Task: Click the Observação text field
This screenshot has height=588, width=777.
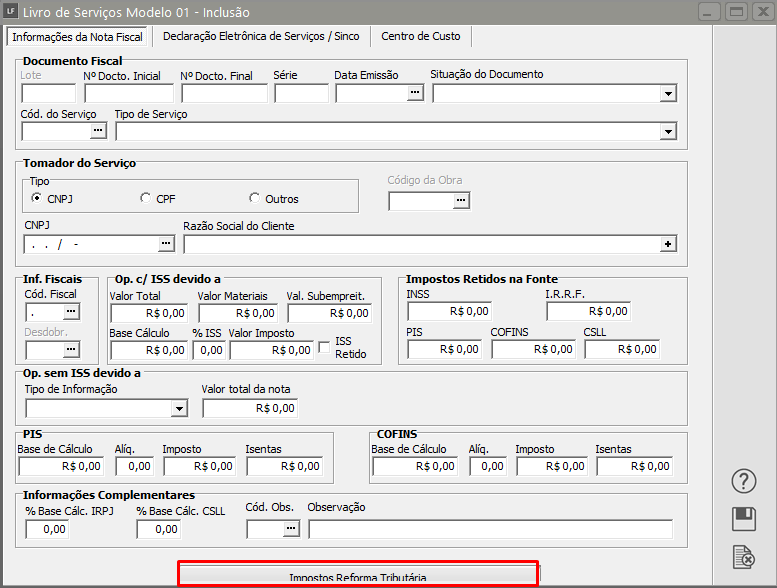Action: click(x=491, y=529)
